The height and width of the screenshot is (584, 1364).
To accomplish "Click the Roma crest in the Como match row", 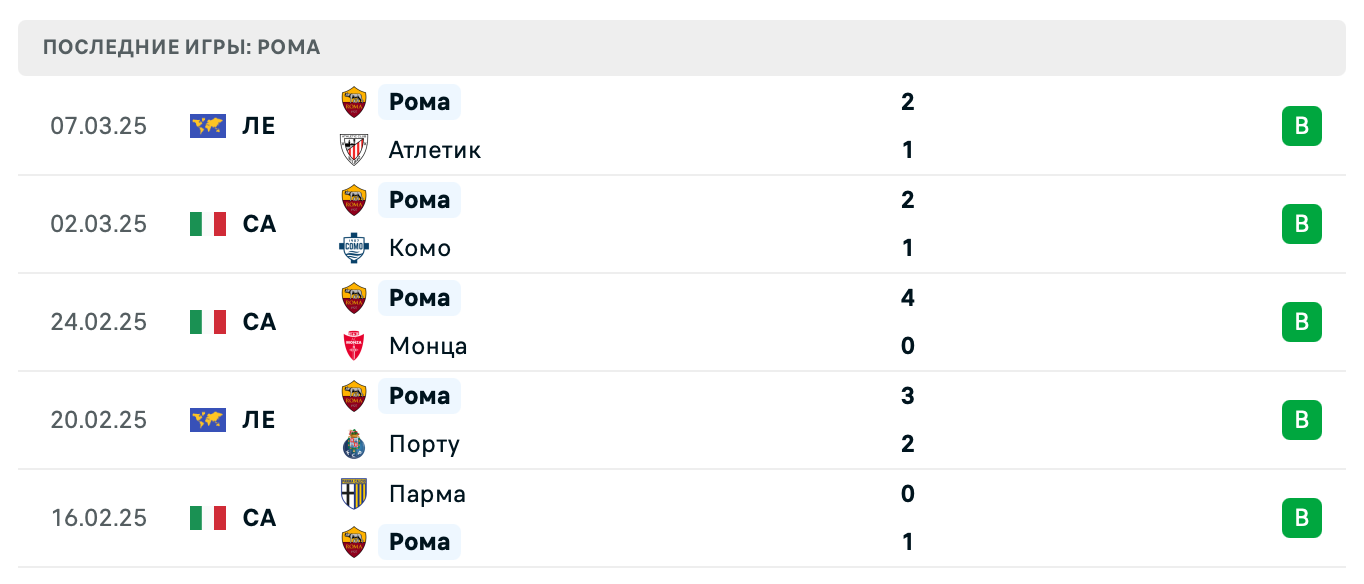I will point(354,200).
